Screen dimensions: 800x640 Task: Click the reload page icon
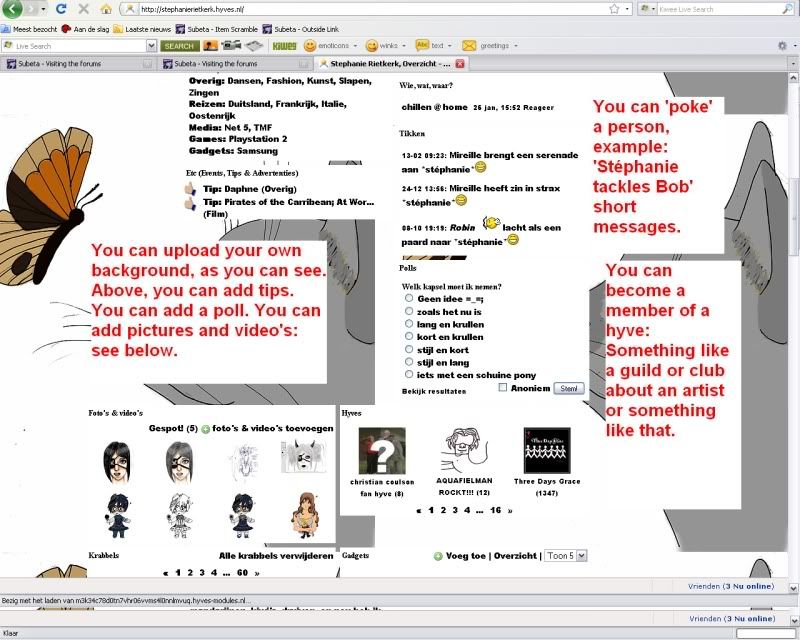click(x=62, y=9)
